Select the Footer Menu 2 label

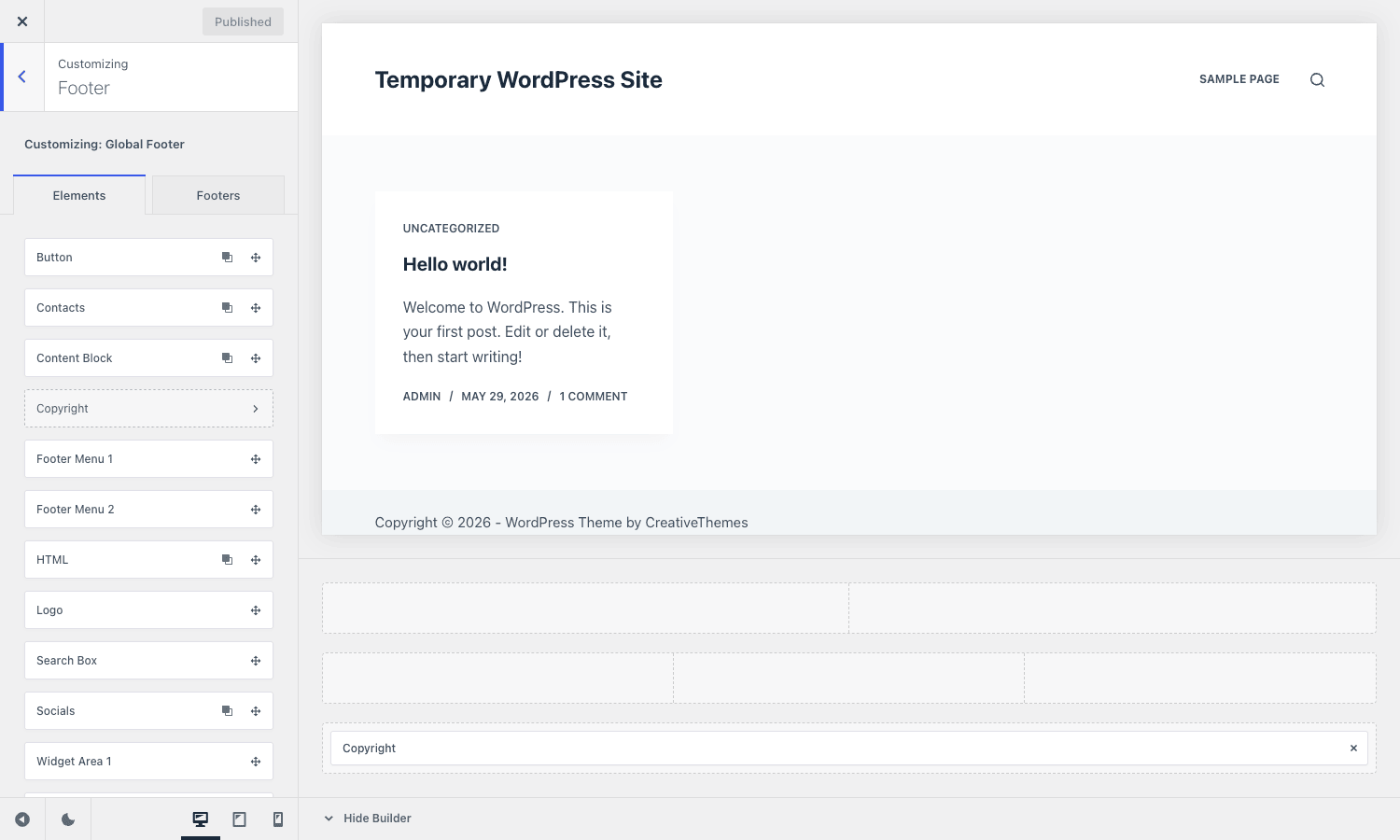pos(75,510)
